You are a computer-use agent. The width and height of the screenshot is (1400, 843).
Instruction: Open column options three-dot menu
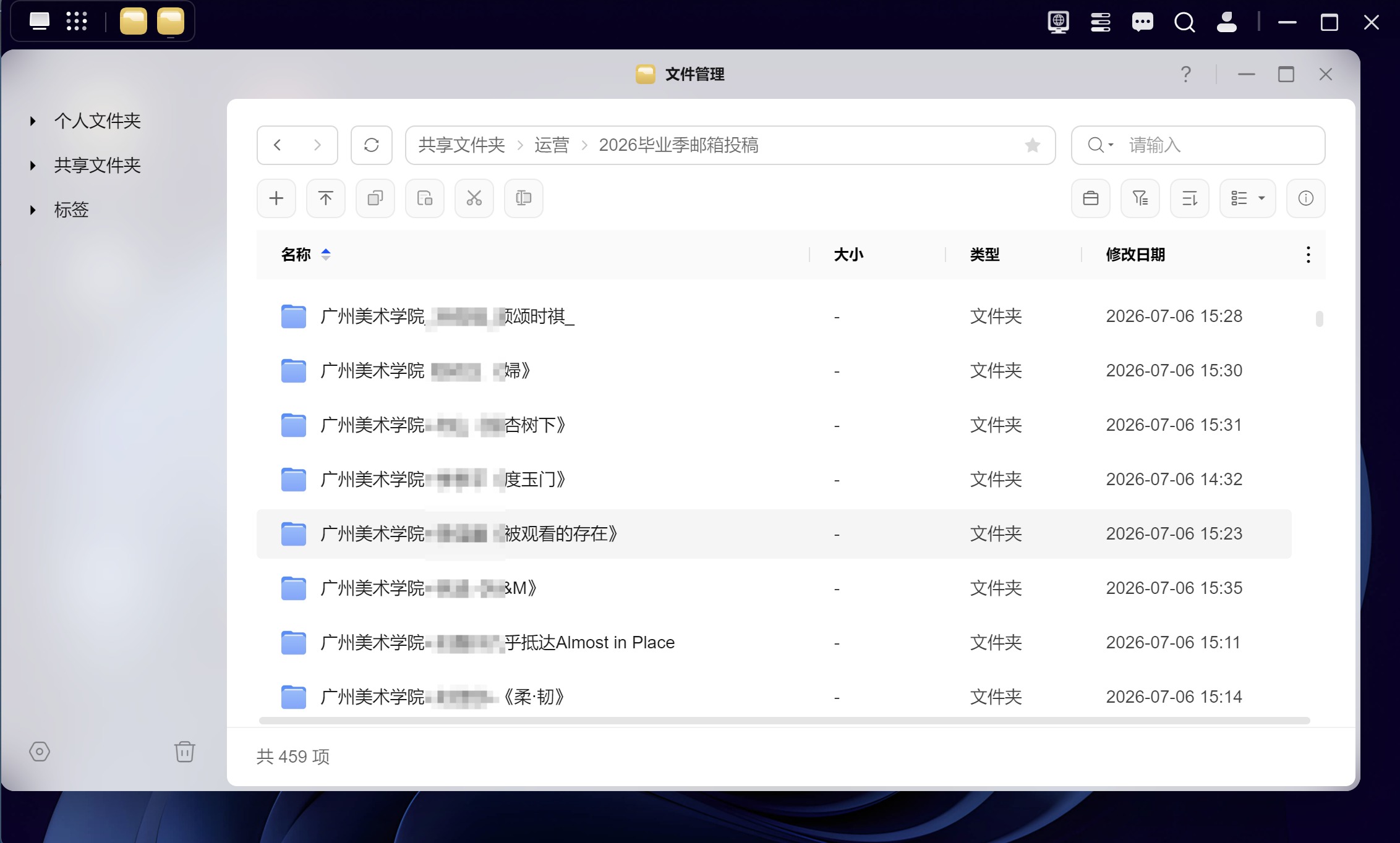(x=1308, y=255)
